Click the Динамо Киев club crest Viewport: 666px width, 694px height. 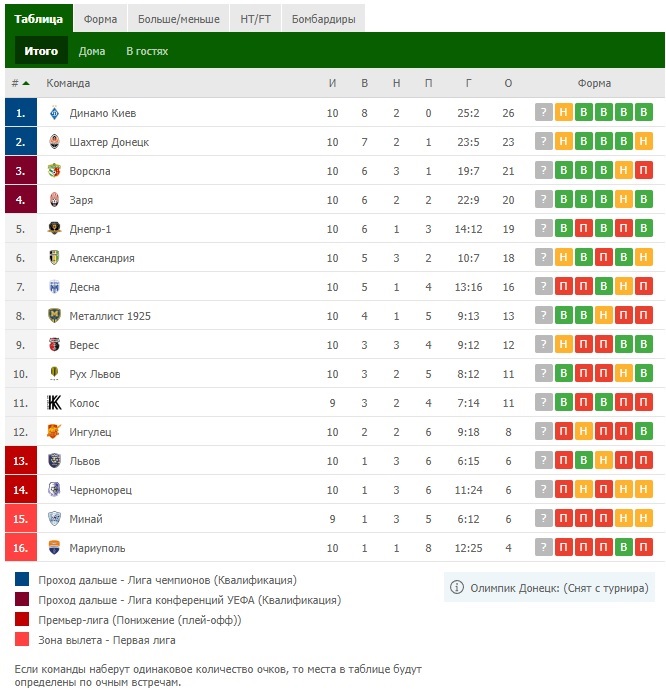tap(54, 113)
